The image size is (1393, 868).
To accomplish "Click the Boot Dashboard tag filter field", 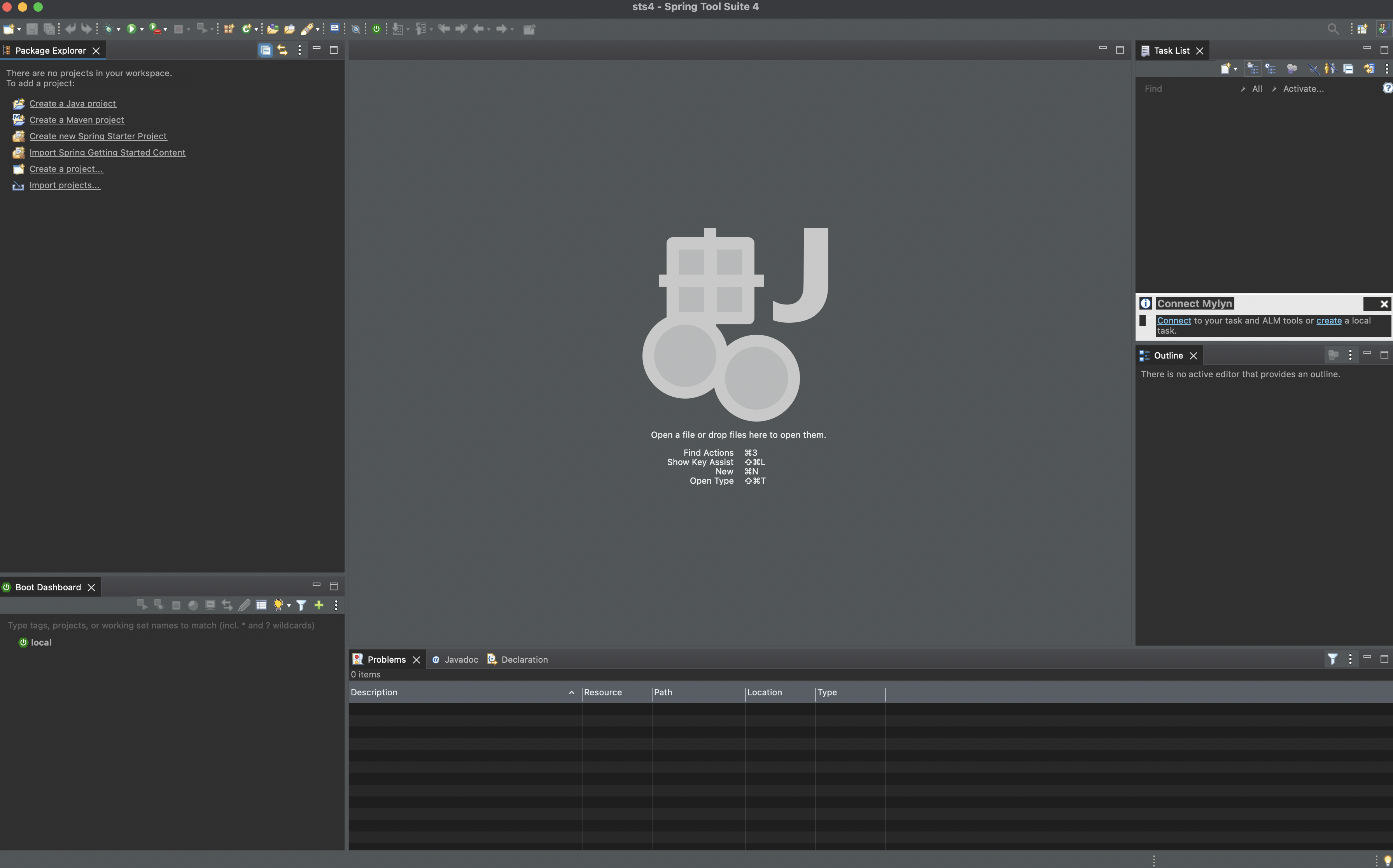I will tap(172, 625).
